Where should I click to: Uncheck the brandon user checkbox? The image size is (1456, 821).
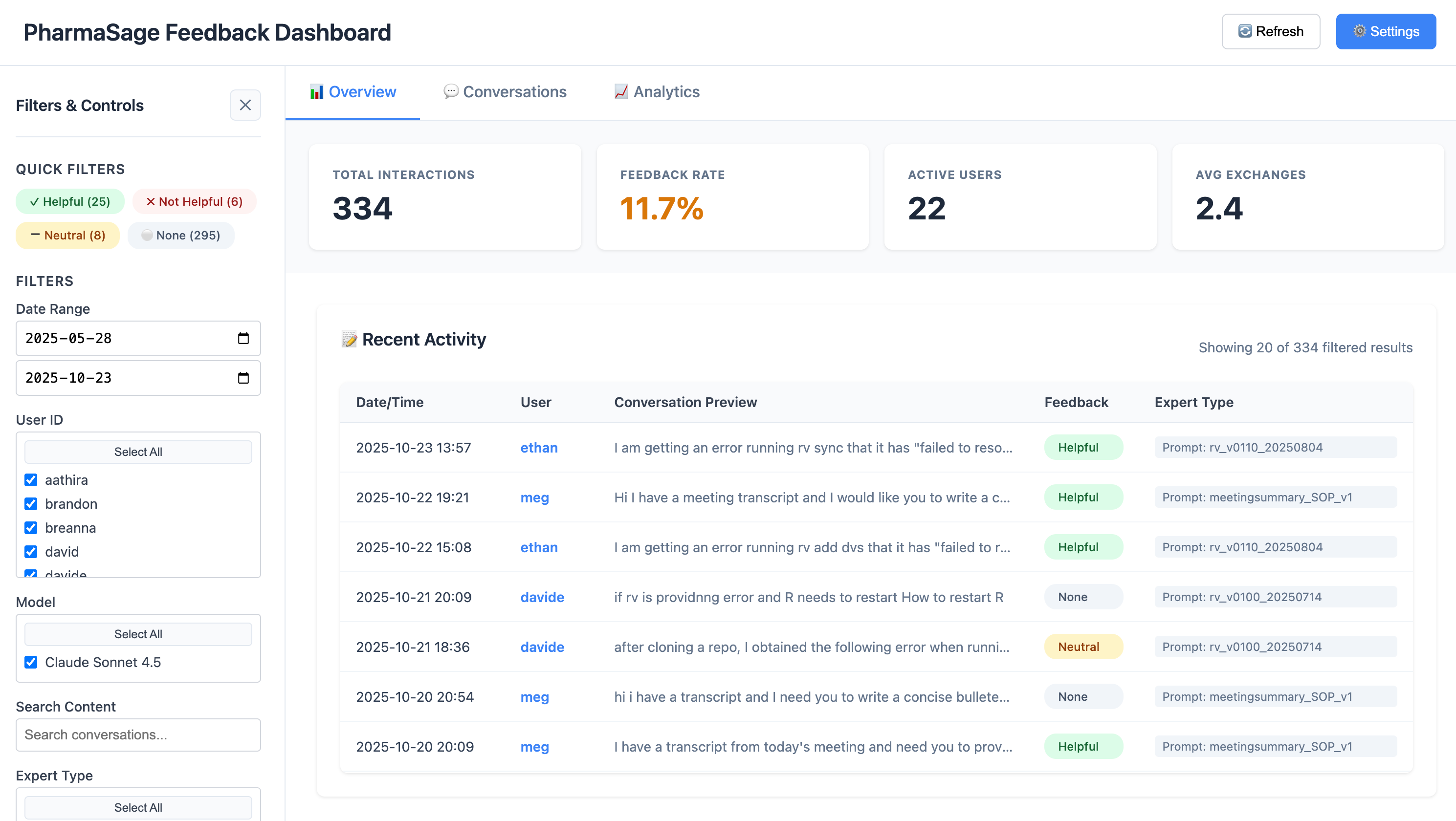[31, 504]
